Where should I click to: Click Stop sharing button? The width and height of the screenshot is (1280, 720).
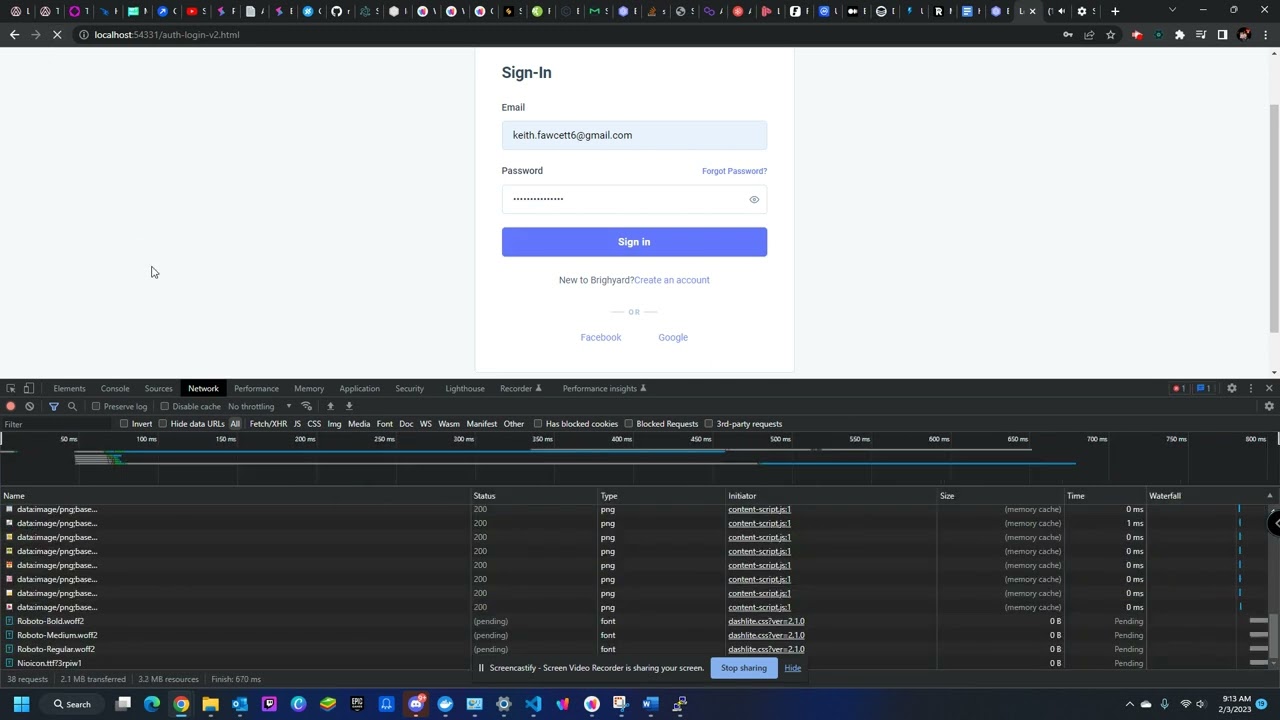pos(743,668)
